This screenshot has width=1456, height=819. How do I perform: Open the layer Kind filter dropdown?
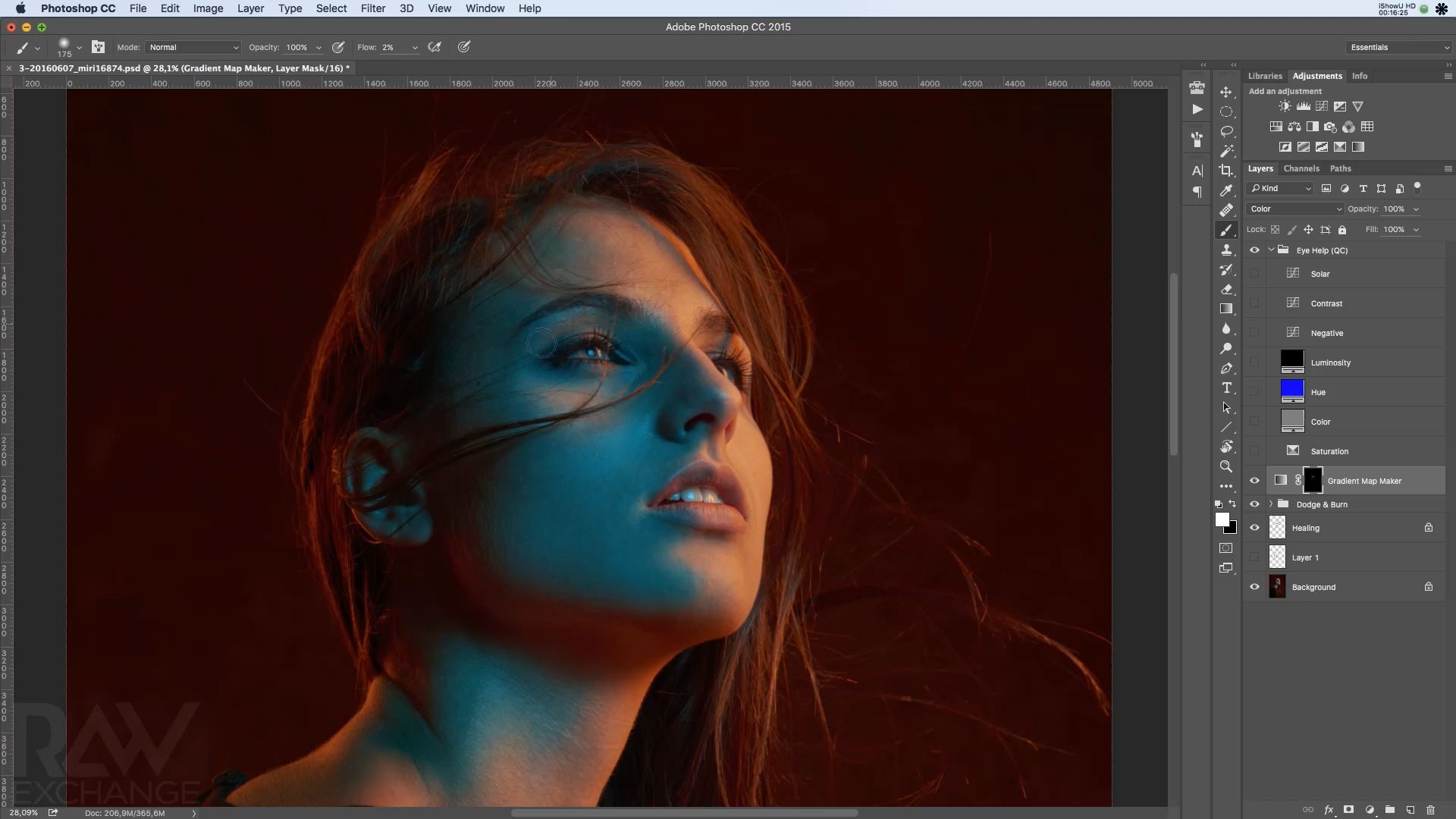tap(1281, 188)
